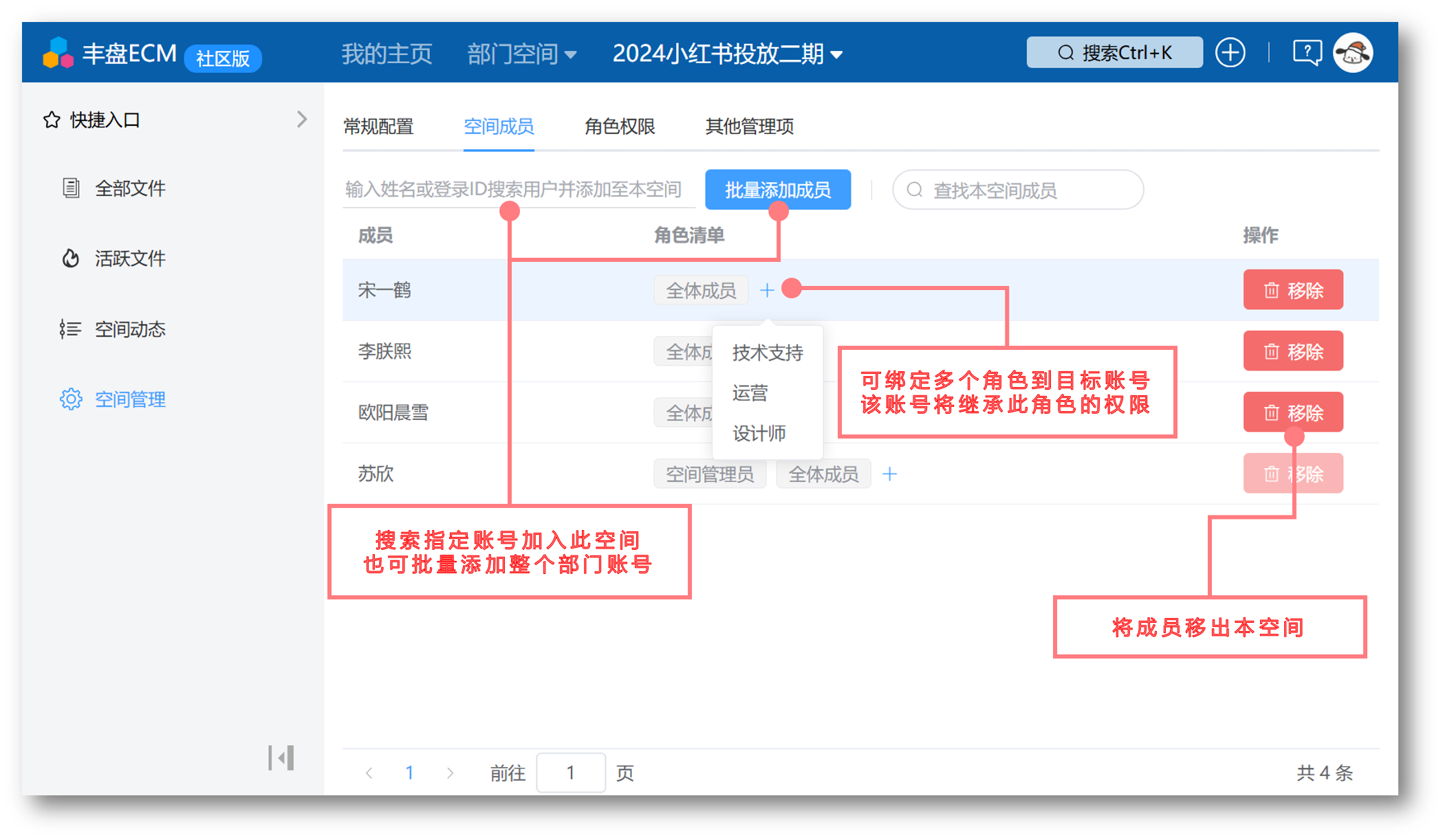Select 技术支持 from the role popup

[x=768, y=353]
